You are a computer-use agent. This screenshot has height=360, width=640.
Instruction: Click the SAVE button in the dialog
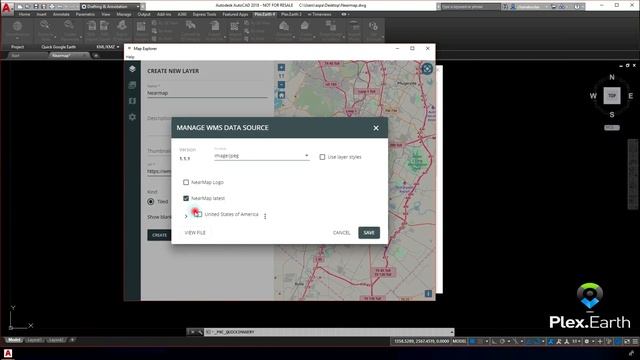point(369,233)
